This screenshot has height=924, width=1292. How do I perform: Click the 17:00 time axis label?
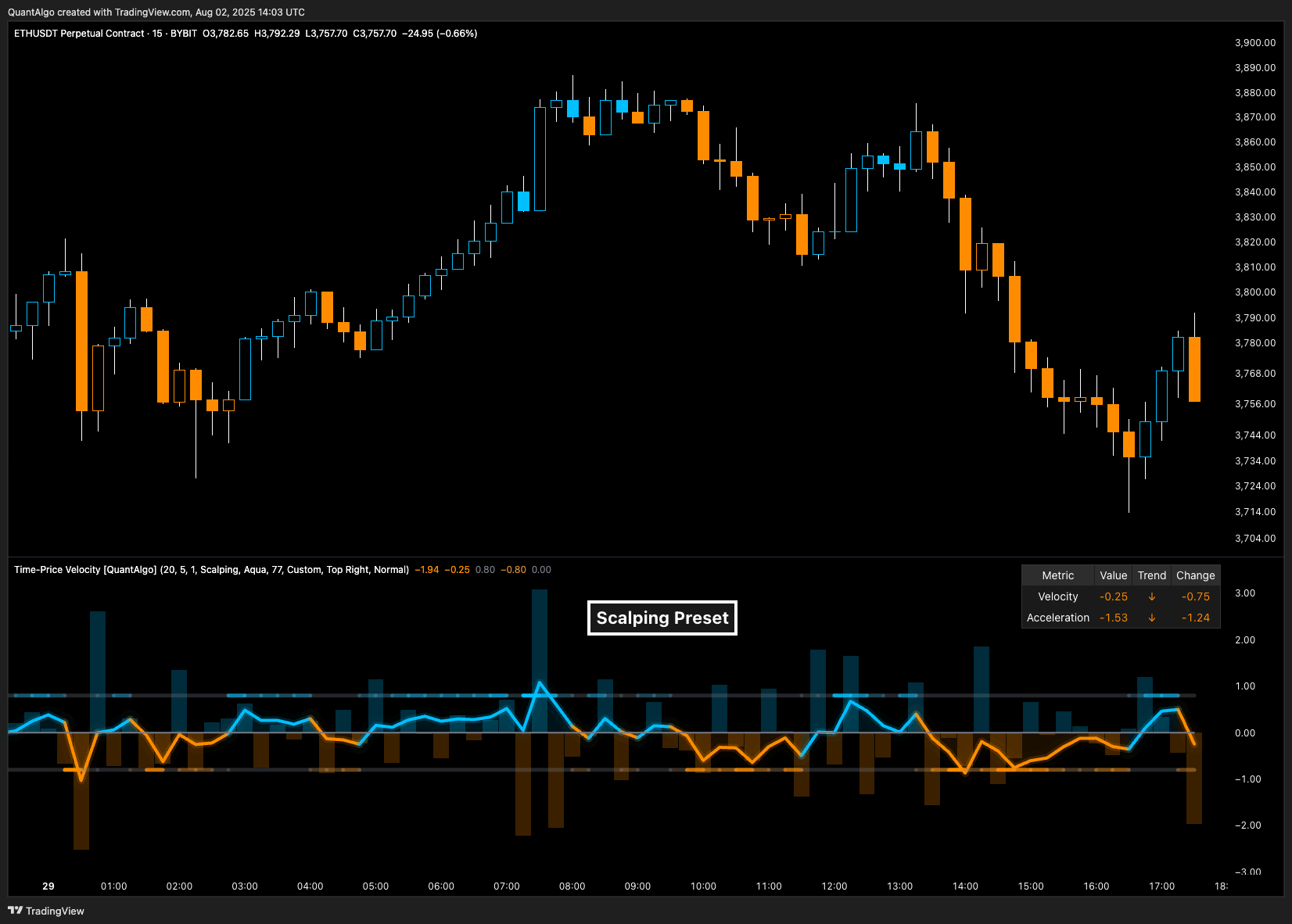pos(1162,886)
